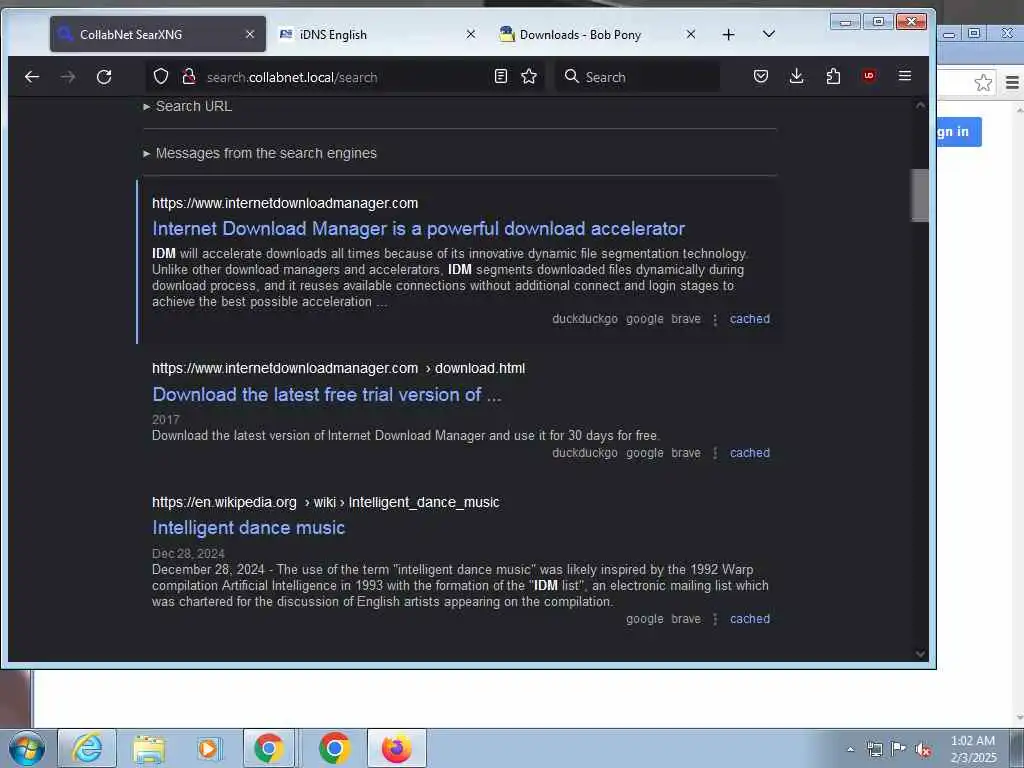Viewport: 1024px width, 768px height.
Task: Click the internetdownloadmanager.com download.html URL text
Action: (x=338, y=368)
